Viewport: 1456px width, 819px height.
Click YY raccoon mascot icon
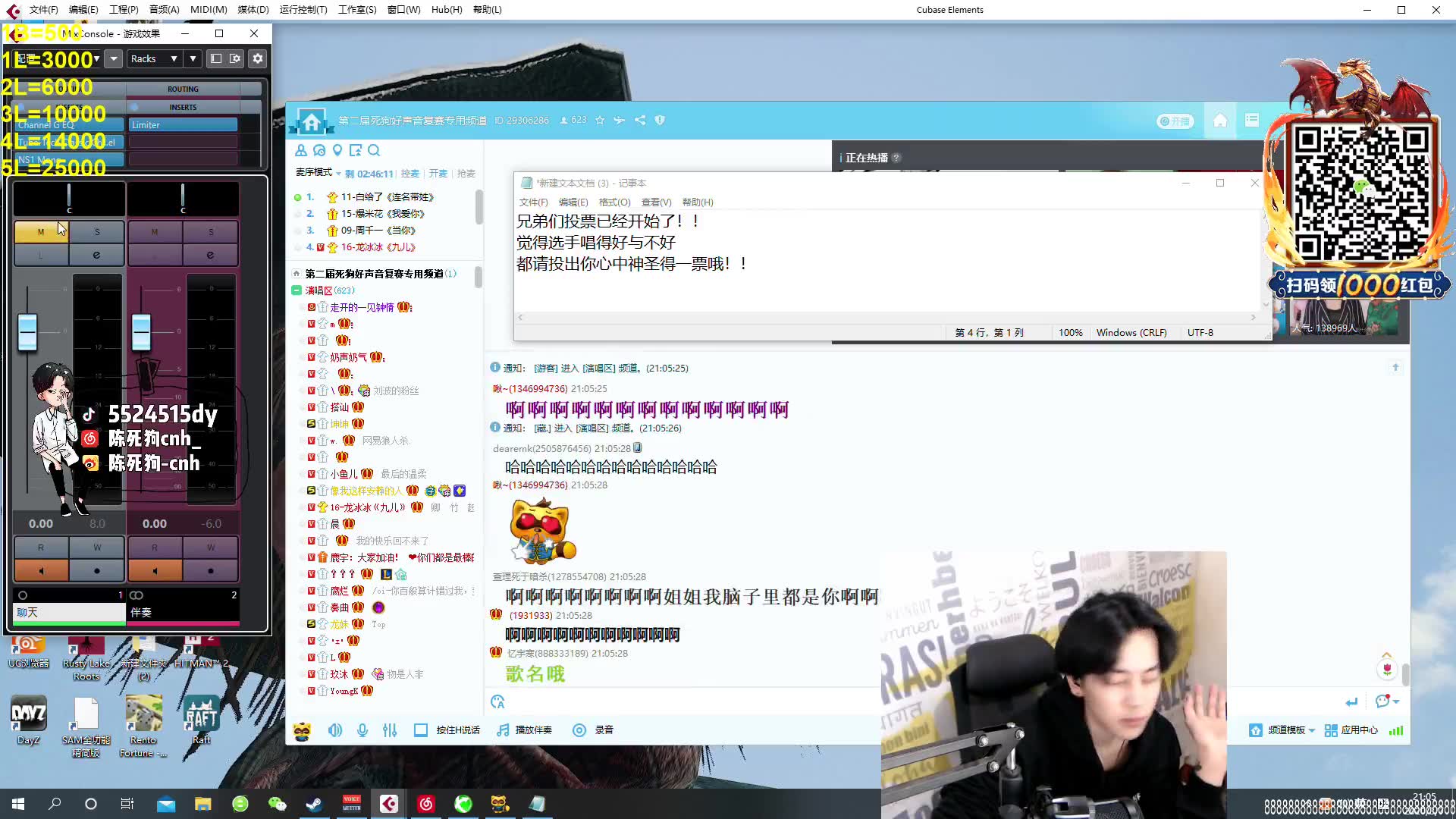pos(302,731)
